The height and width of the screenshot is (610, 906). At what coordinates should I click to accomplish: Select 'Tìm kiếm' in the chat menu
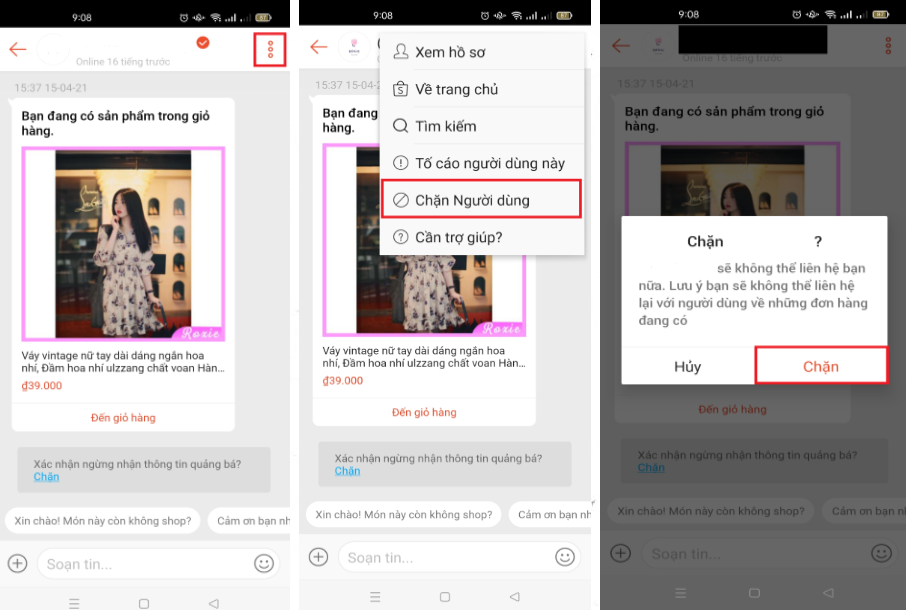tap(445, 126)
